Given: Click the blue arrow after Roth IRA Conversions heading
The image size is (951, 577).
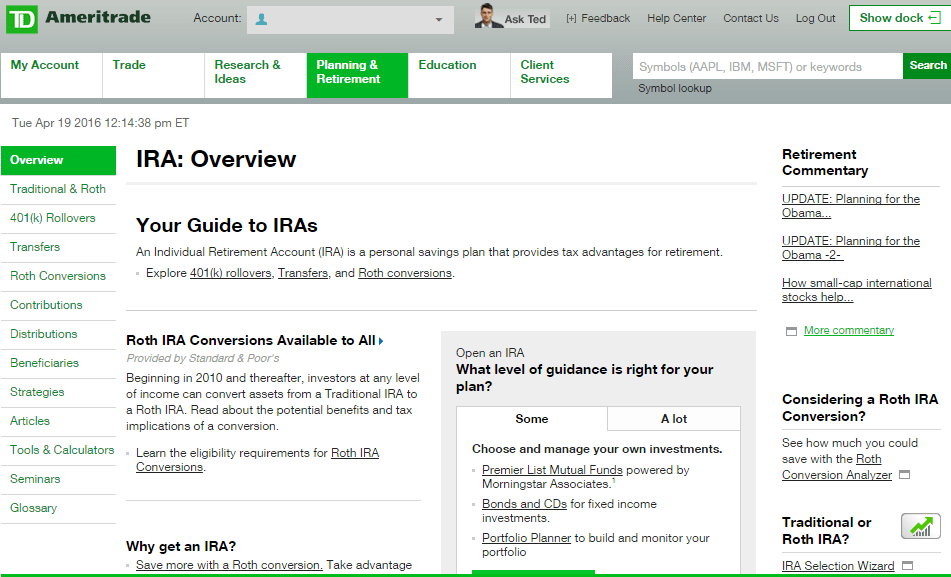Looking at the screenshot, I should (x=381, y=341).
